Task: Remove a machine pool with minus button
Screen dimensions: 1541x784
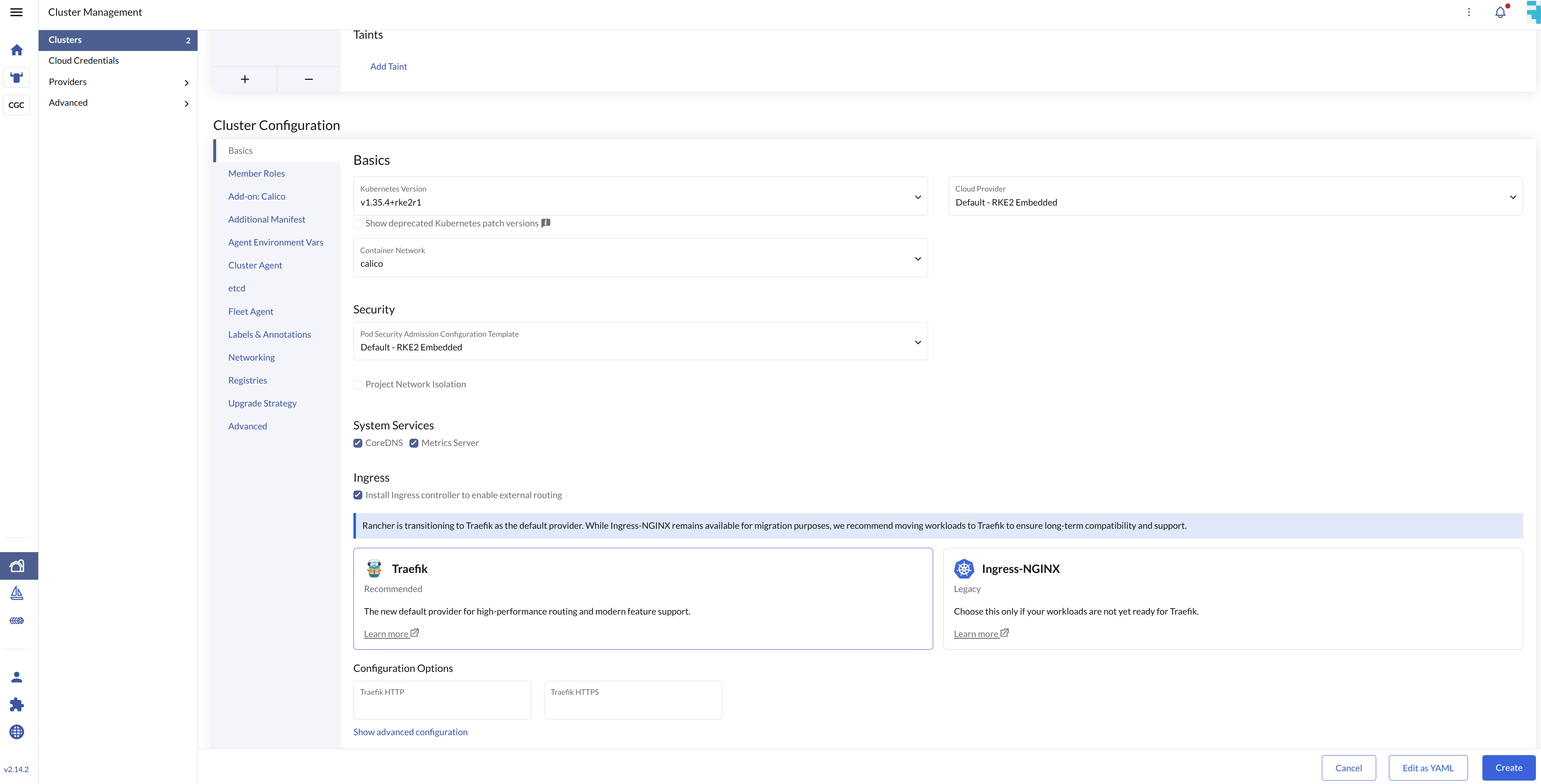Action: (309, 79)
